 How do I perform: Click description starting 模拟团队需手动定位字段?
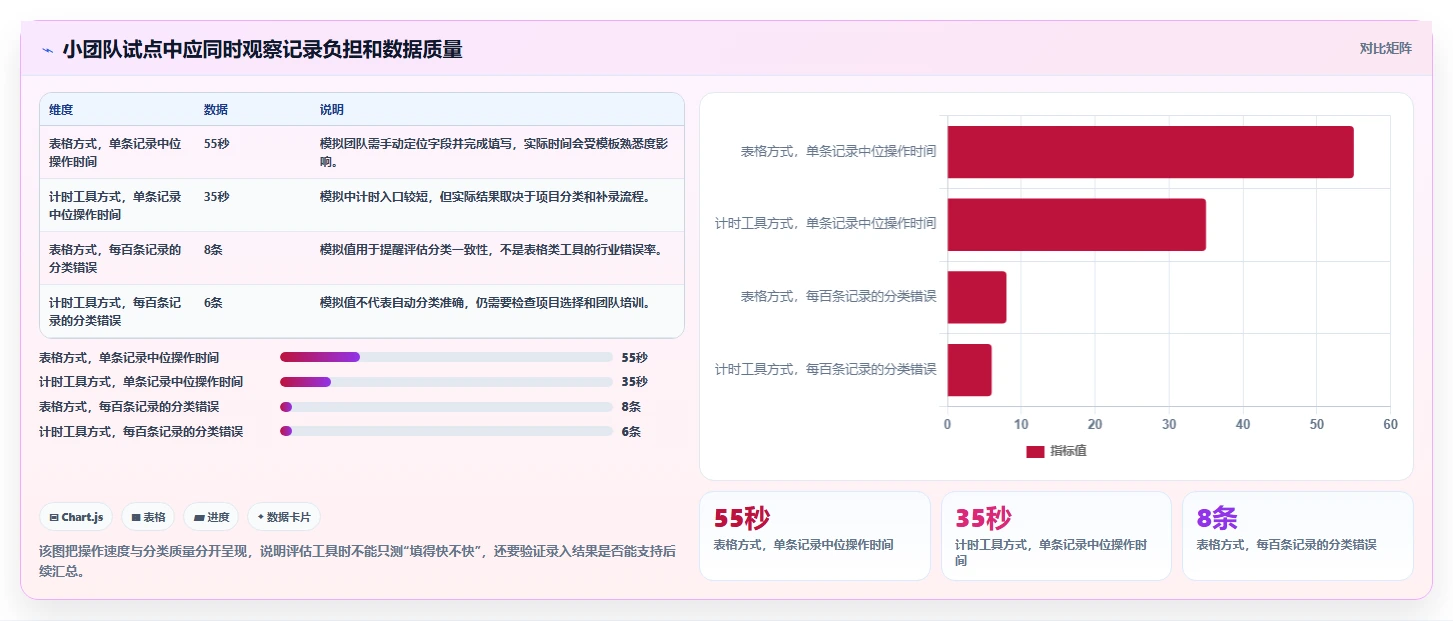[494, 152]
